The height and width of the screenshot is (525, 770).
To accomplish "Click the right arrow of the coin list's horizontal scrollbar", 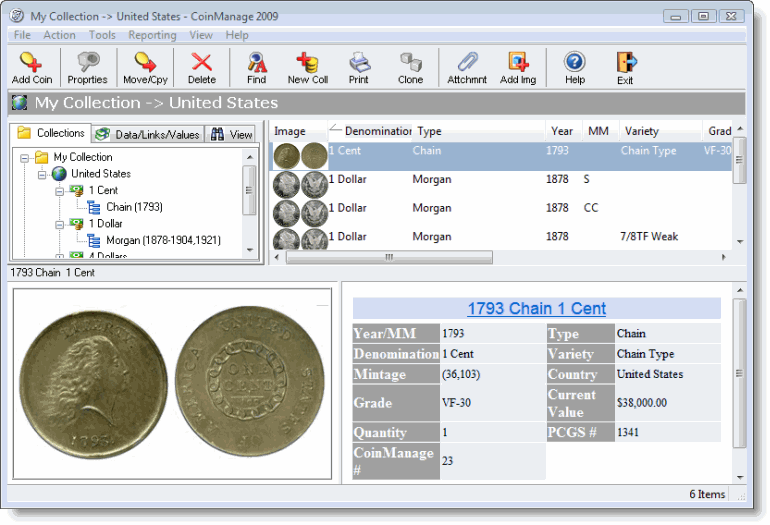I will pos(723,257).
